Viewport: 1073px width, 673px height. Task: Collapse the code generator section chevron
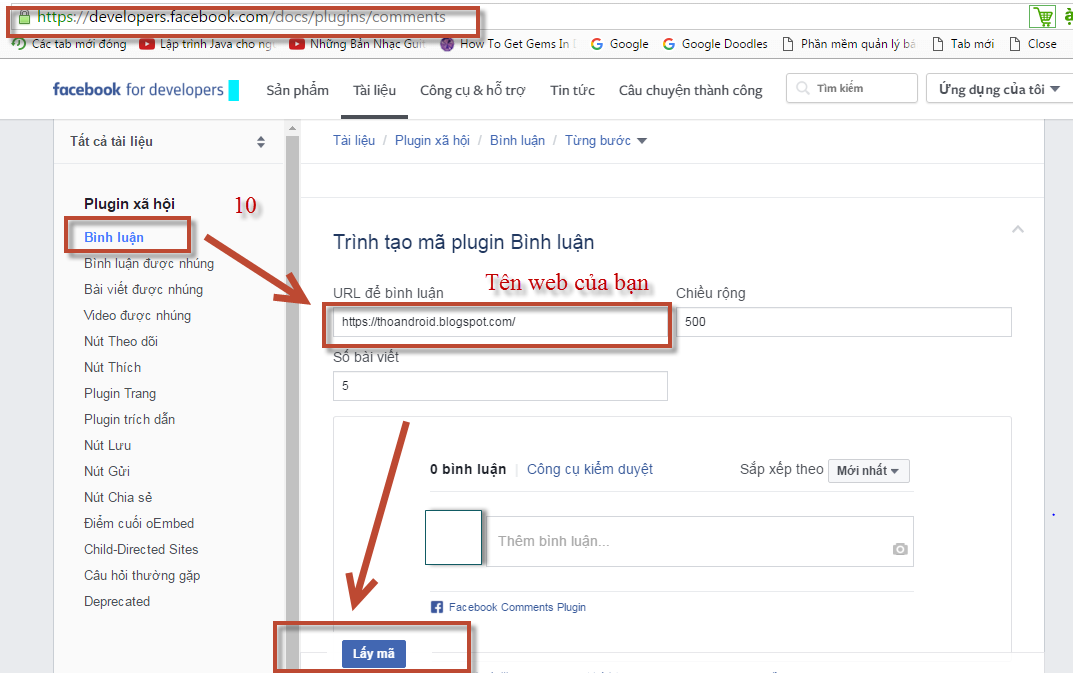pos(1018,229)
